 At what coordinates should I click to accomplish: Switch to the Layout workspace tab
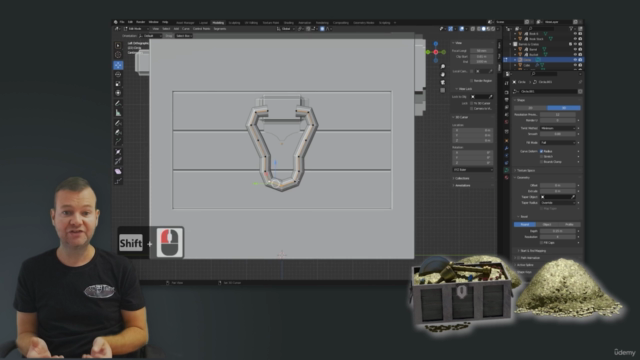[203, 23]
